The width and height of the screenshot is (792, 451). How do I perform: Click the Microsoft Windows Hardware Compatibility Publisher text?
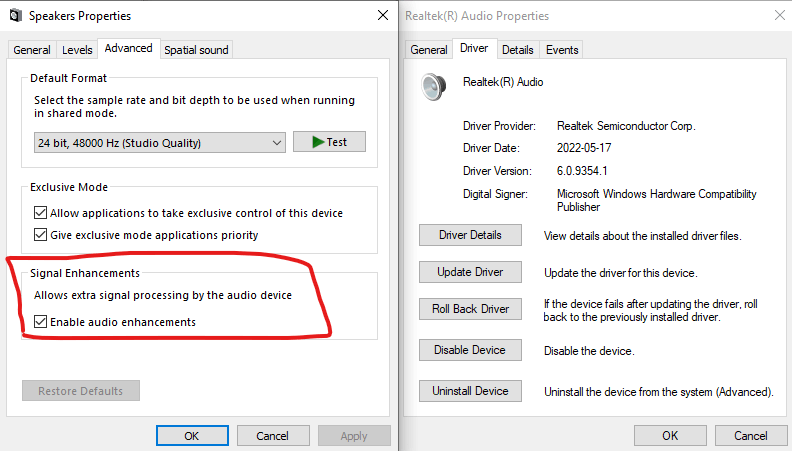point(657,201)
